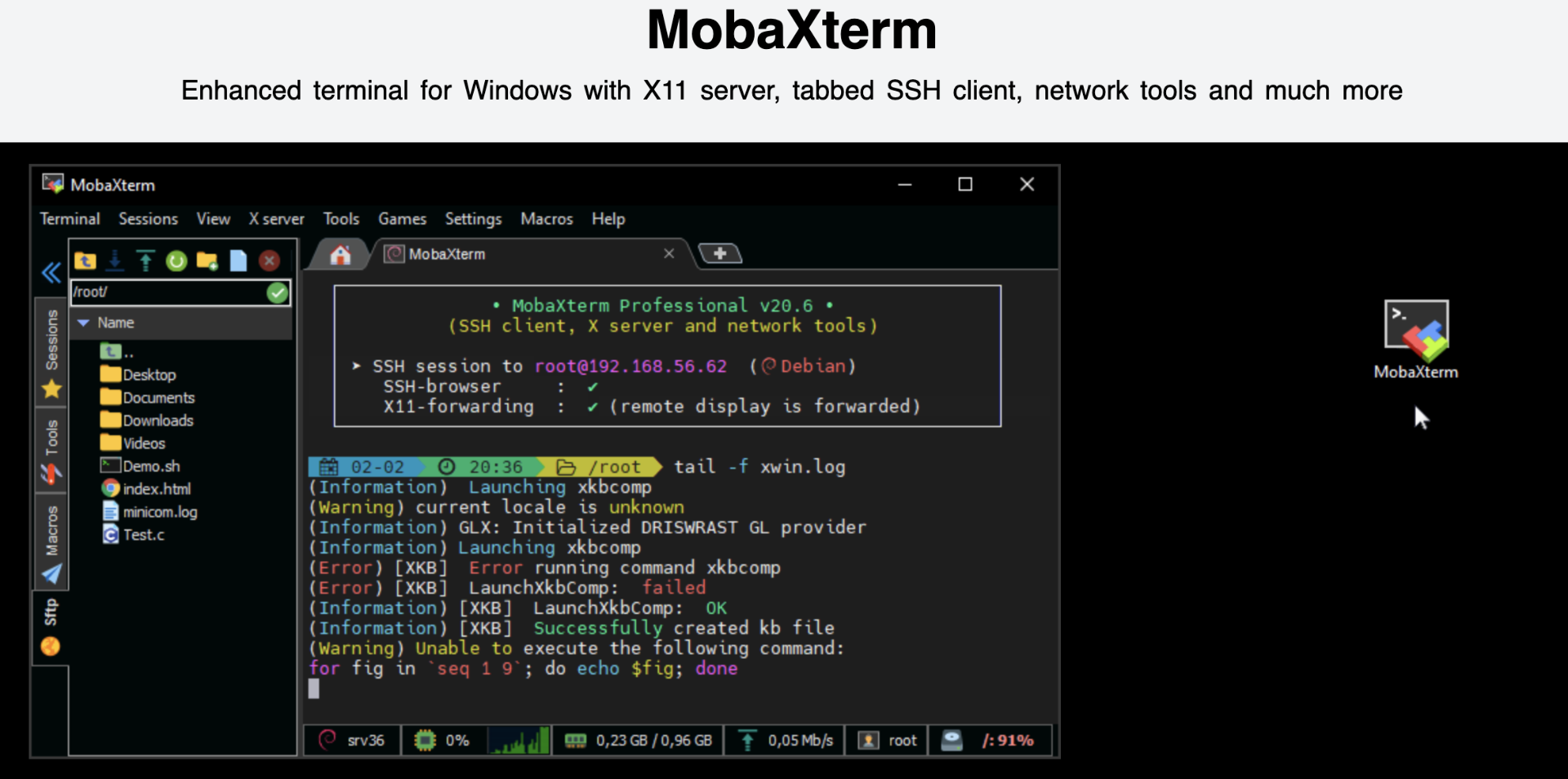Image resolution: width=1568 pixels, height=779 pixels.
Task: Collapse the sidebar with double chevron
Action: pos(51,273)
